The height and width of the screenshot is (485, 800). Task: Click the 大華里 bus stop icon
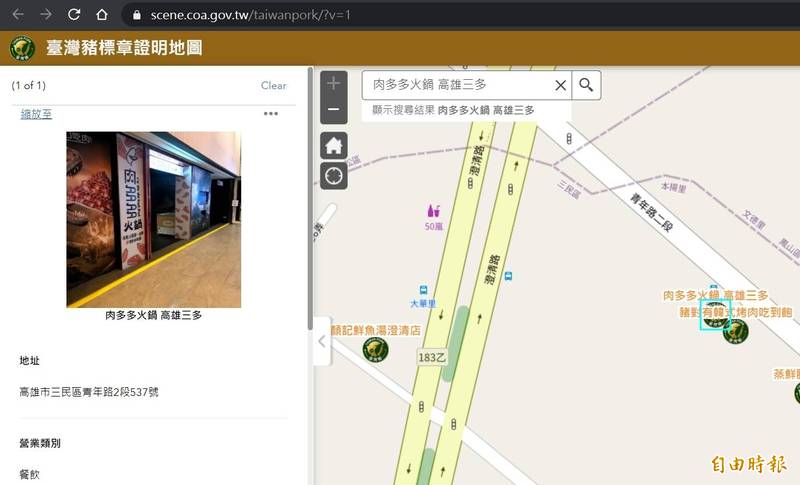[x=423, y=290]
